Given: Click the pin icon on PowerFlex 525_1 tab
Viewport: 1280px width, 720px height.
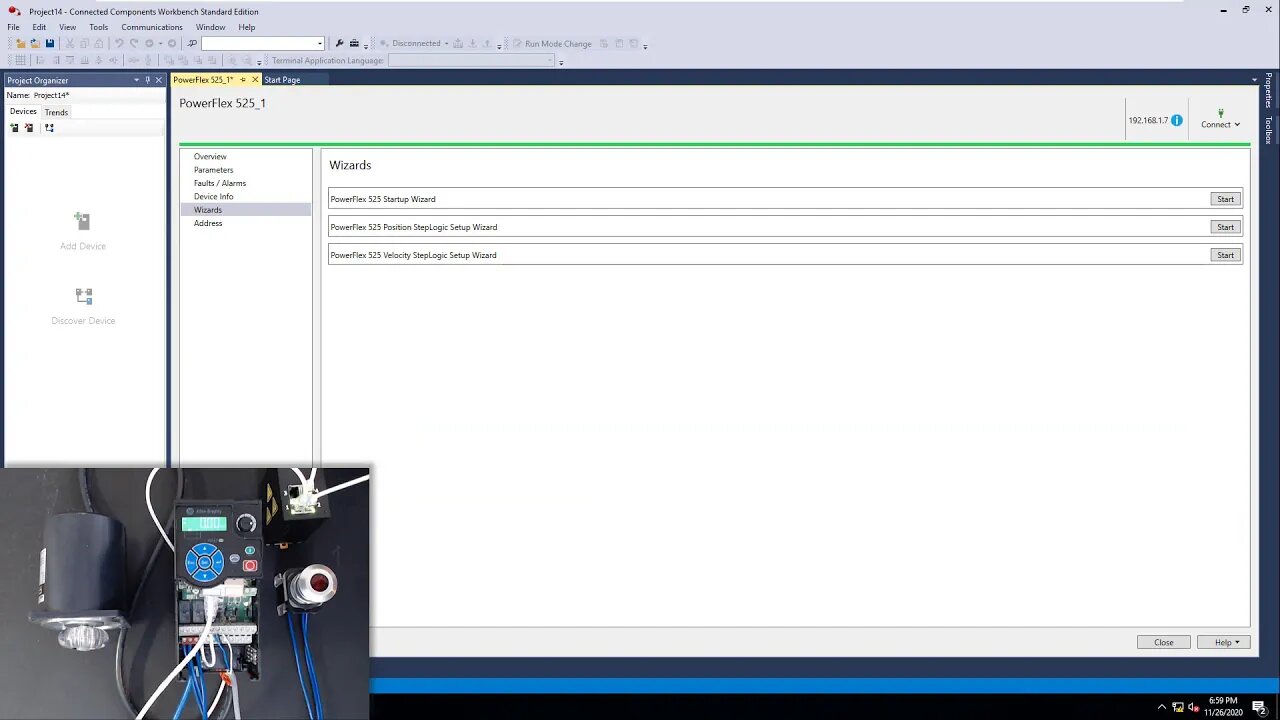Looking at the screenshot, I should [x=243, y=80].
